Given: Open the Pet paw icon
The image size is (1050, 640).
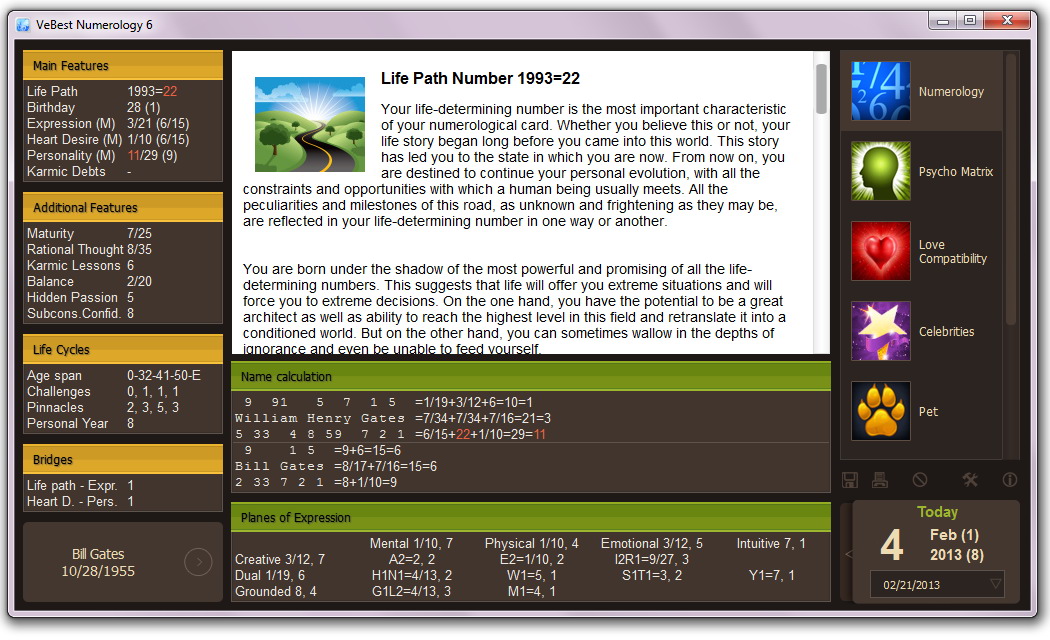Looking at the screenshot, I should click(881, 411).
